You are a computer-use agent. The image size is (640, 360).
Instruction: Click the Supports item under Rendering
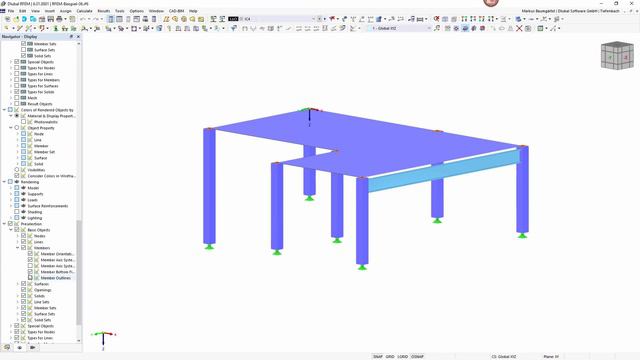(35, 194)
